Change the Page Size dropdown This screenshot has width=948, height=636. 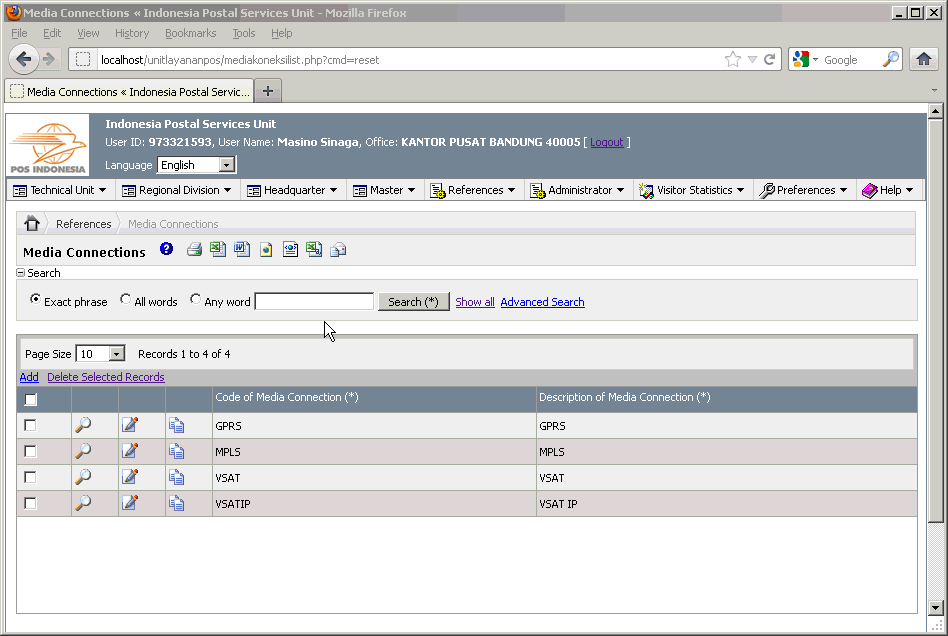tap(100, 353)
